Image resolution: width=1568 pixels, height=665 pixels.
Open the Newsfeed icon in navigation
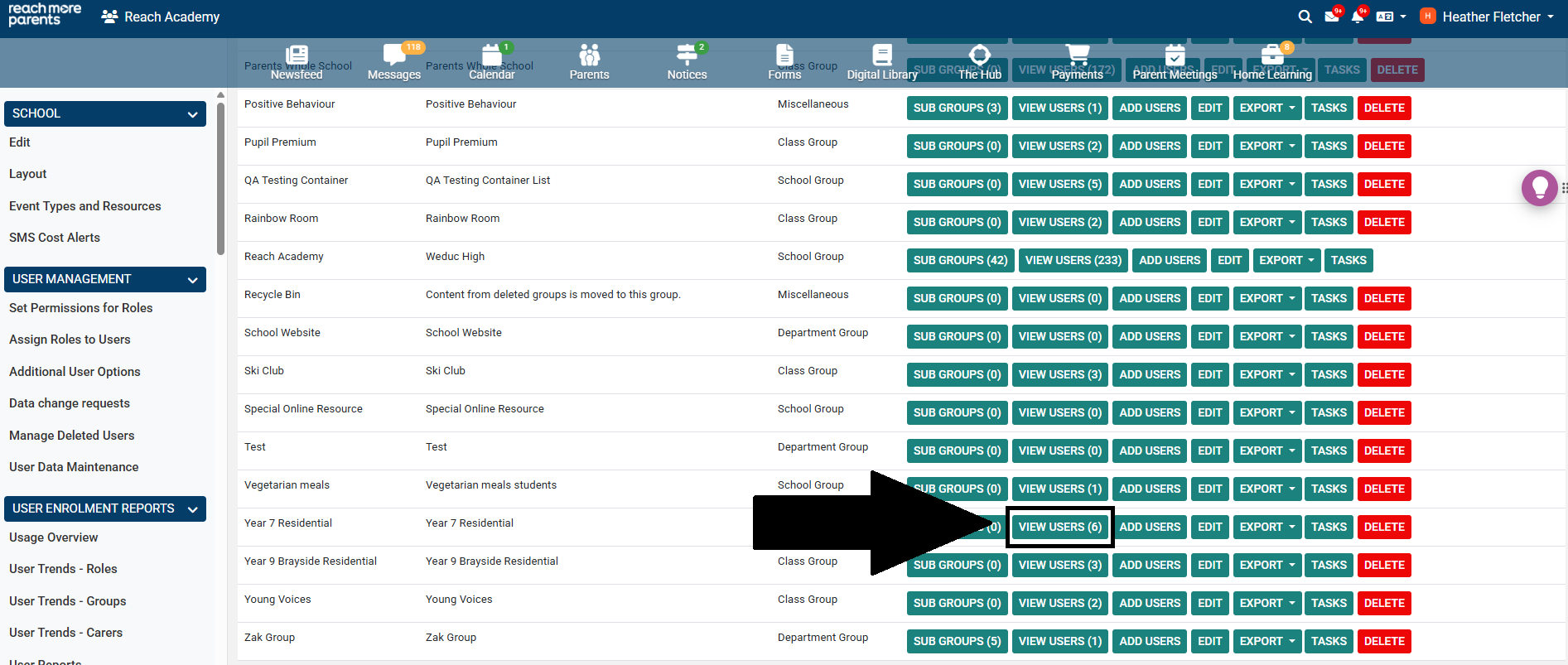(296, 62)
